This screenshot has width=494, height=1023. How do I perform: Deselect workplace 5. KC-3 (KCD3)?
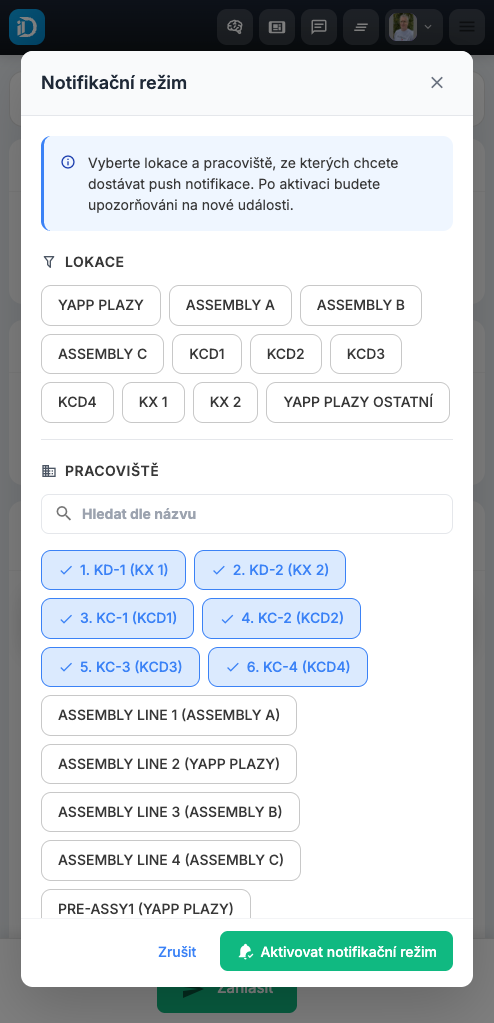point(120,667)
